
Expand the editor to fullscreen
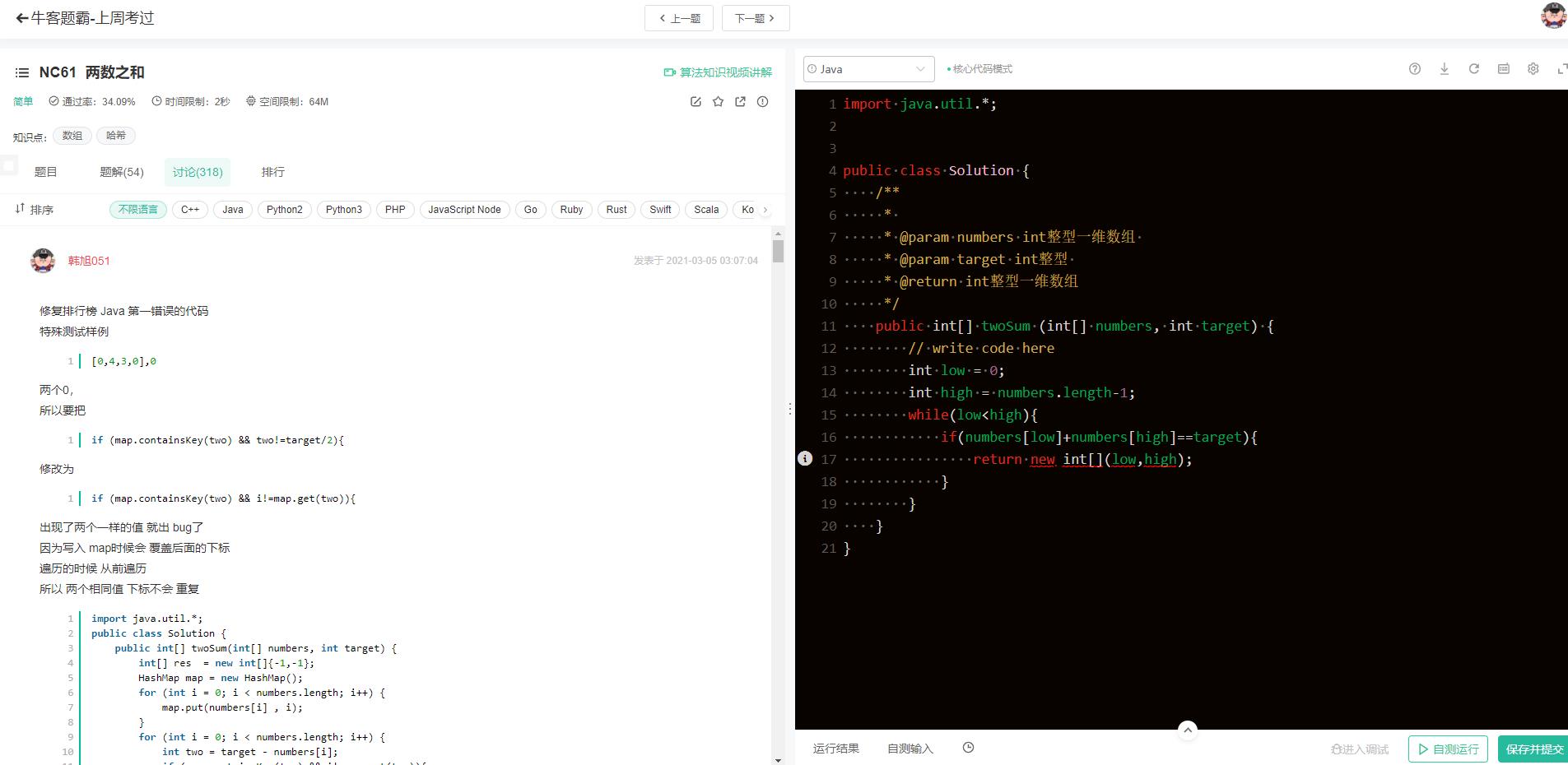click(1561, 69)
